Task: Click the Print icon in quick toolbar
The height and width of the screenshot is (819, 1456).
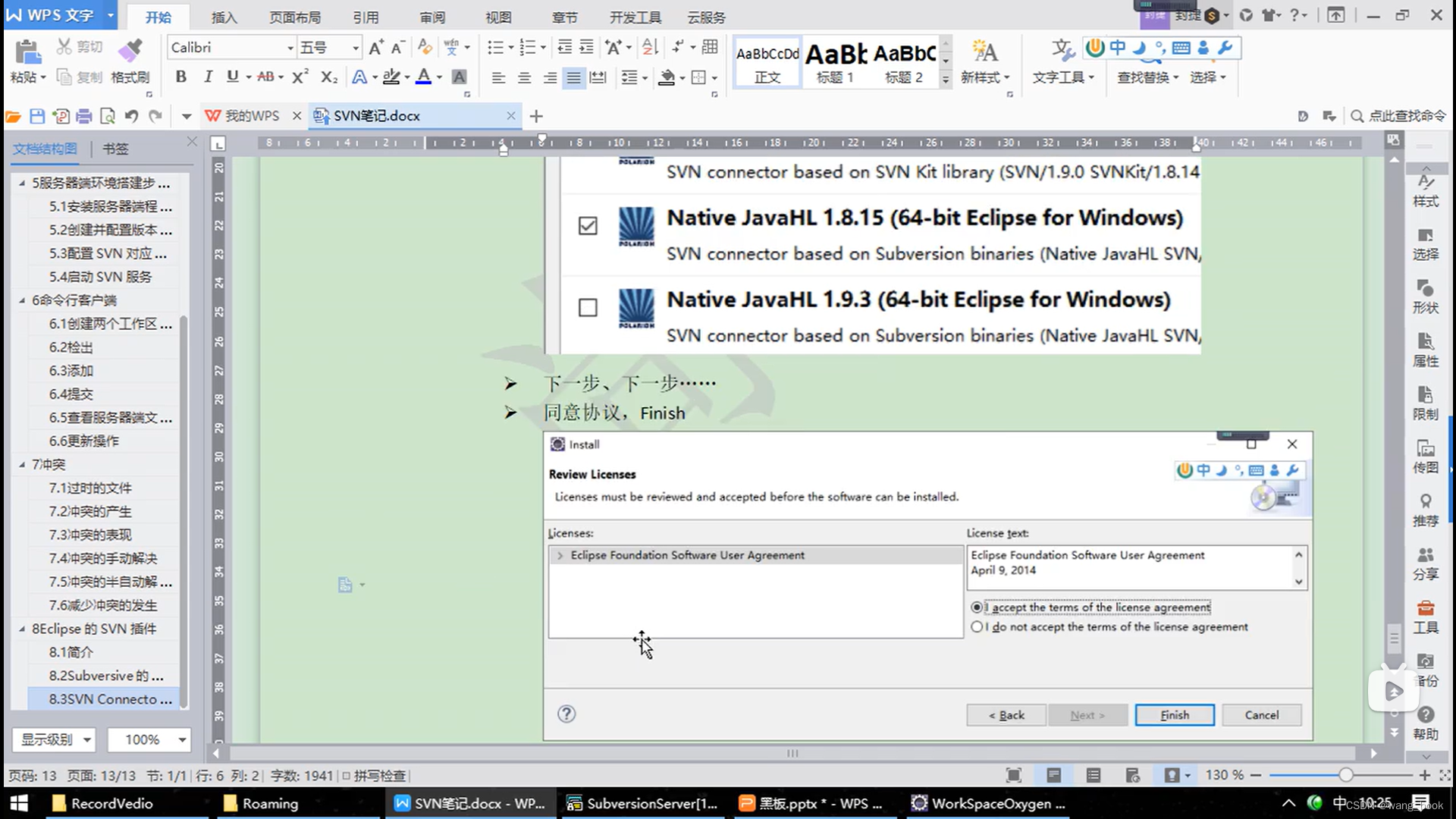Action: (84, 116)
